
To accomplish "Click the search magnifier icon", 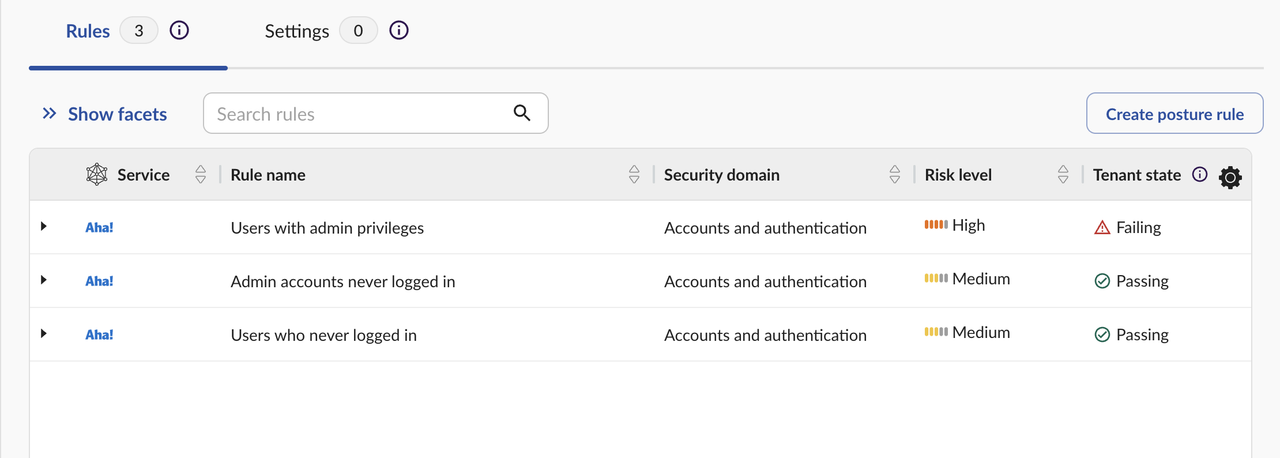I will [522, 113].
